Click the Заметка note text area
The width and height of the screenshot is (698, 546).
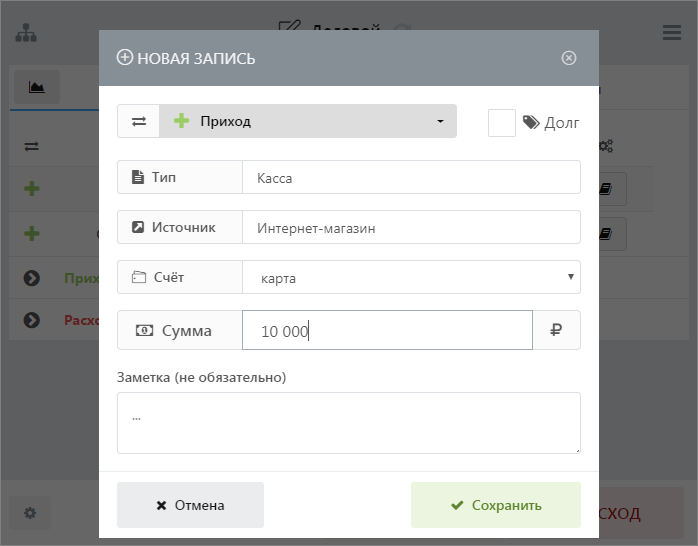coord(348,422)
